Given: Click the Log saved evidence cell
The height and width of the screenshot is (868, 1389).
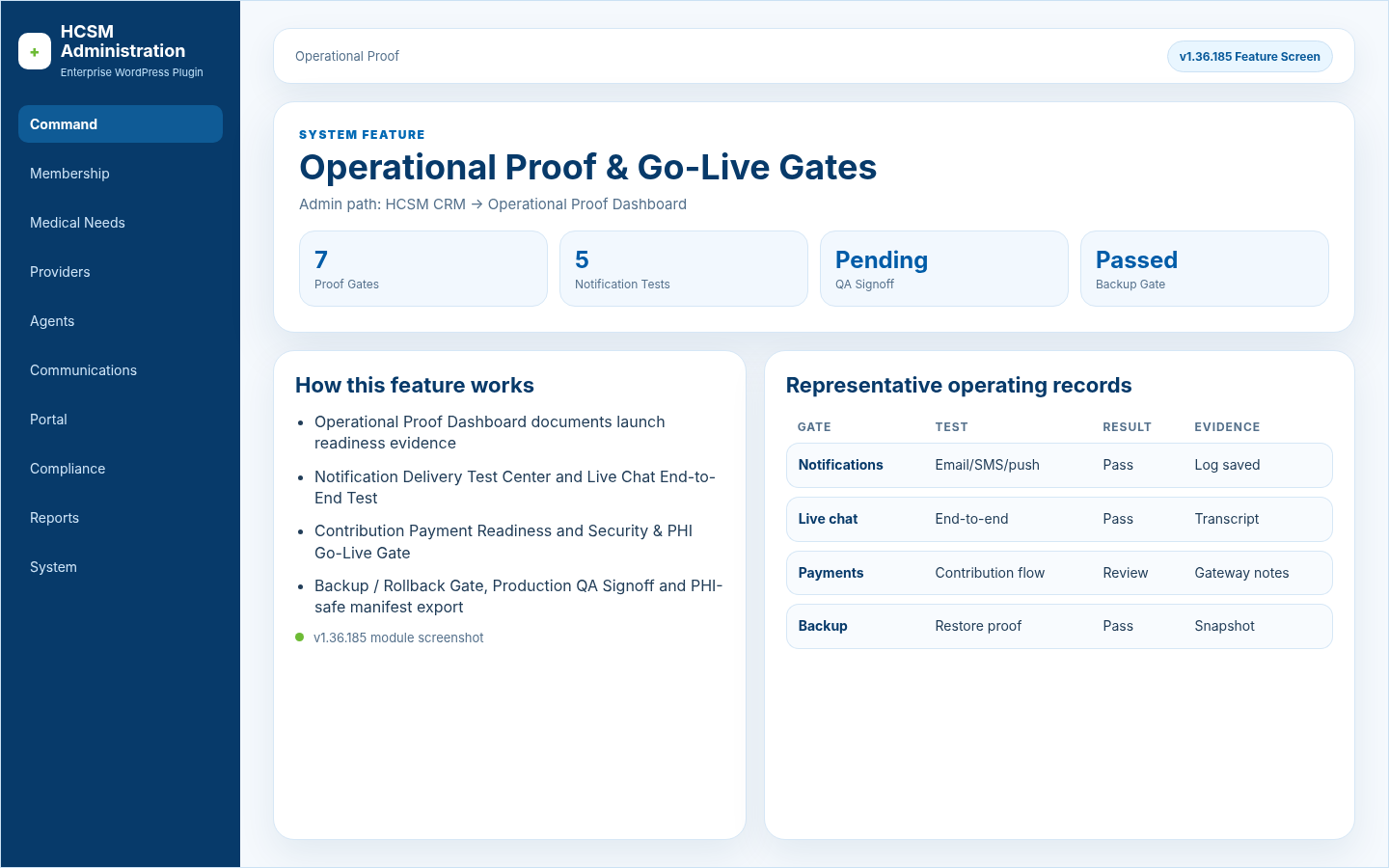Looking at the screenshot, I should [x=1227, y=465].
